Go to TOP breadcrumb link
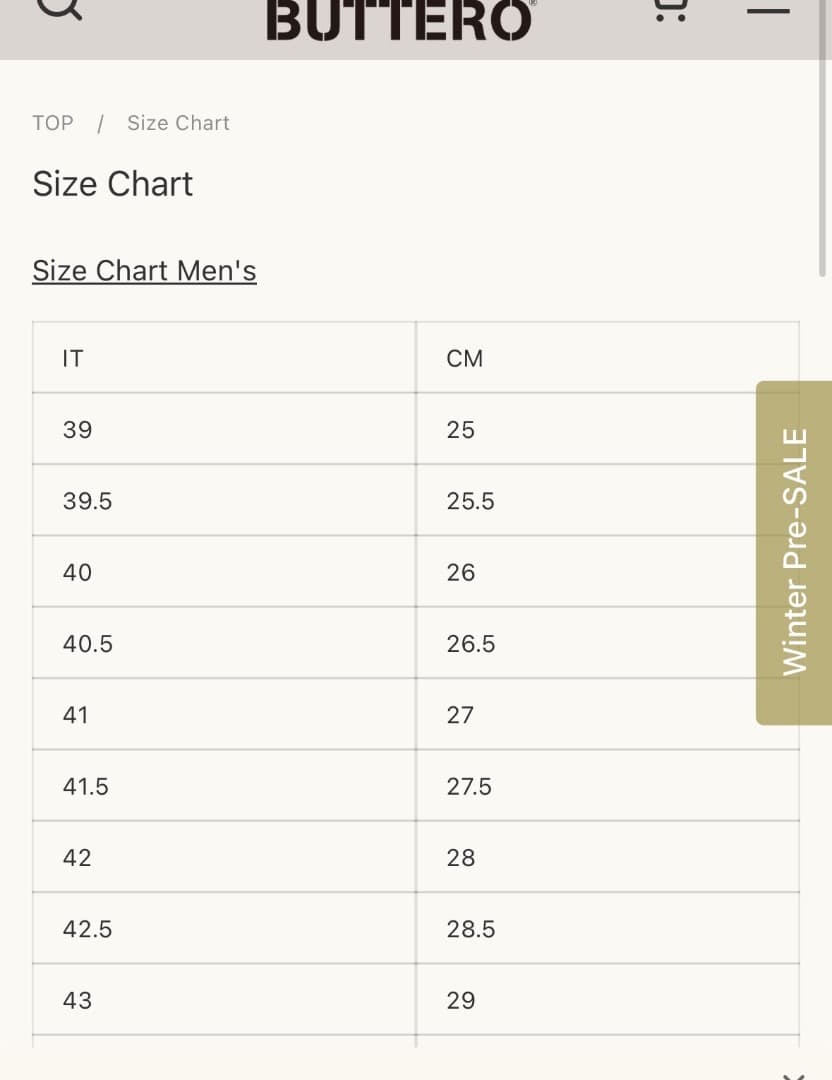The width and height of the screenshot is (832, 1080). click(53, 123)
